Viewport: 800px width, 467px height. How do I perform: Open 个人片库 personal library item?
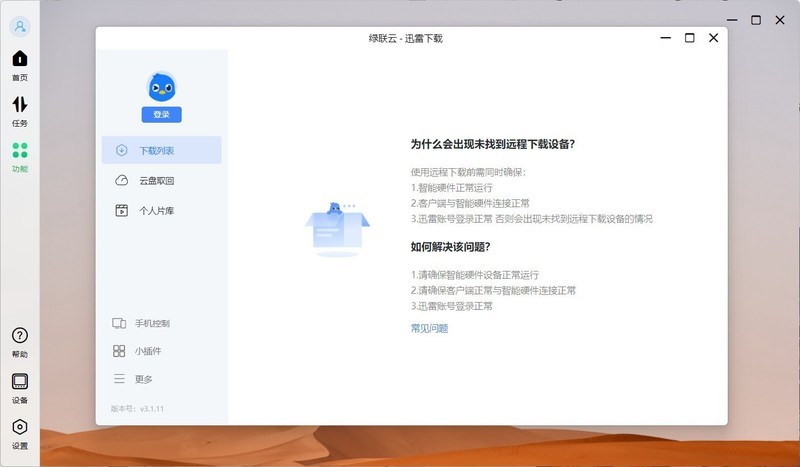(162, 210)
